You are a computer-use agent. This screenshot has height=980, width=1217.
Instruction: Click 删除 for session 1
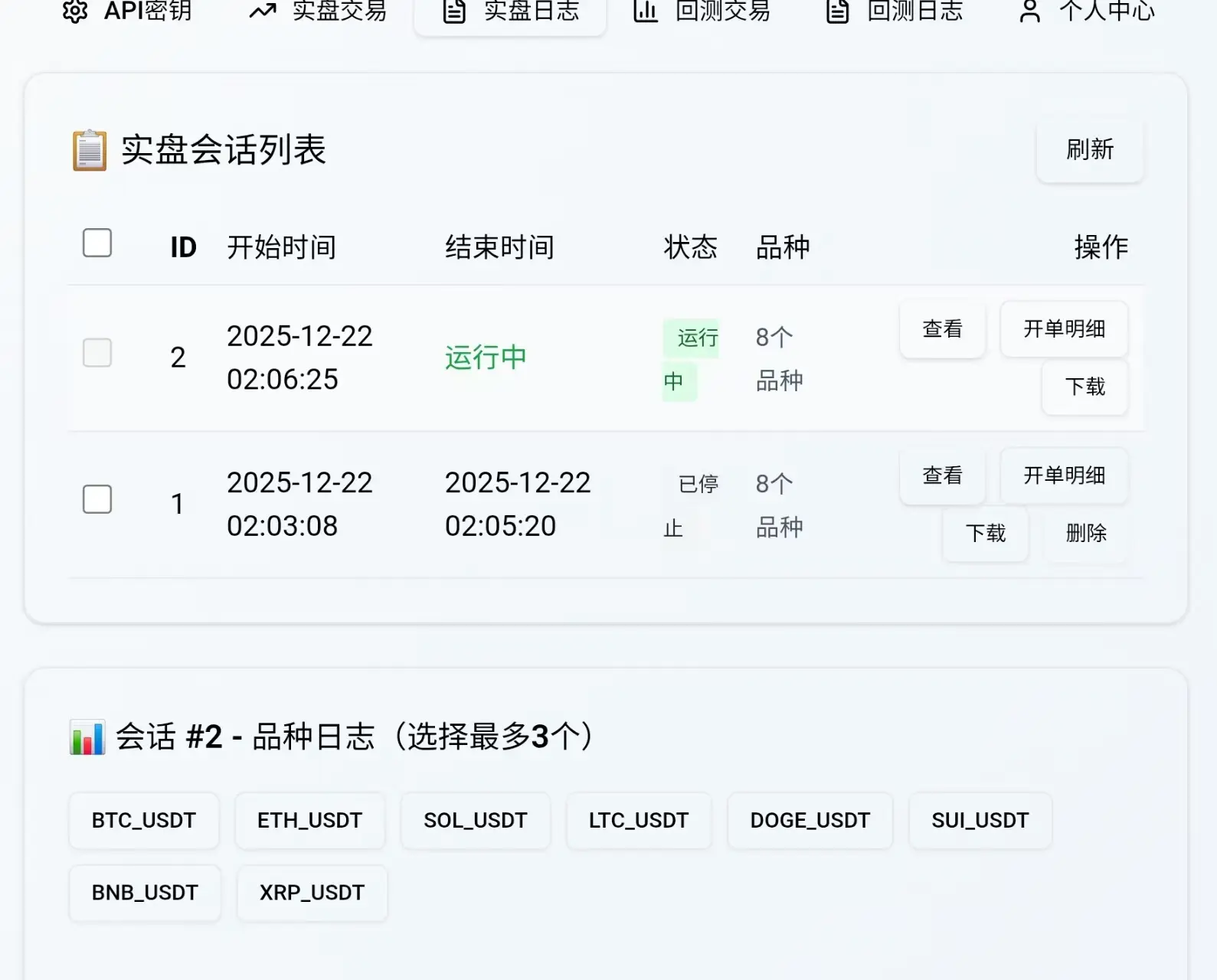coord(1086,533)
